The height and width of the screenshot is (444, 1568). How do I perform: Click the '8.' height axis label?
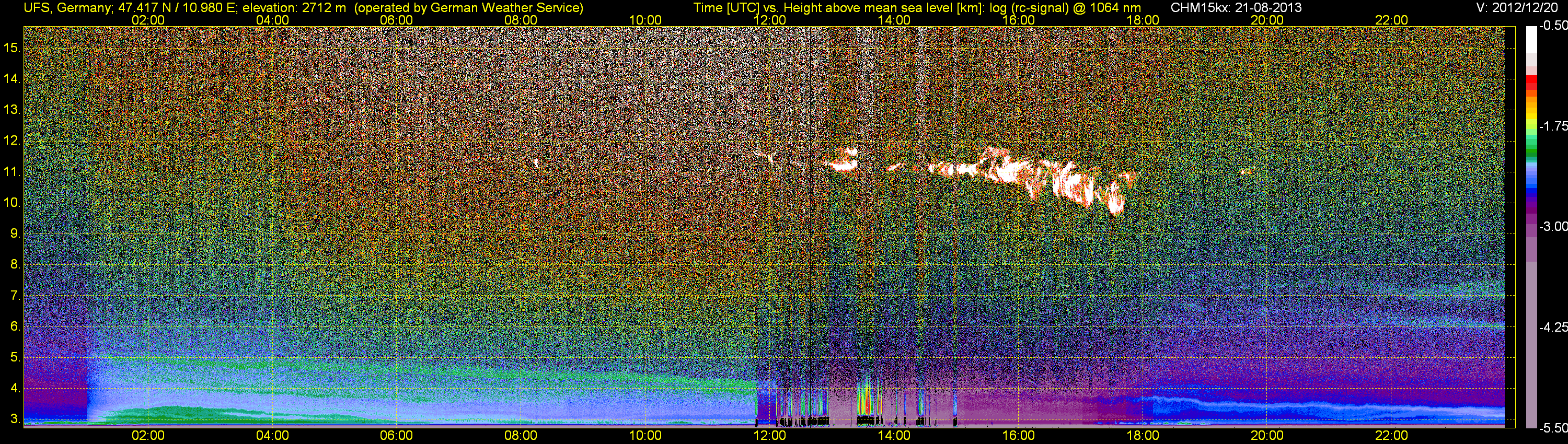(16, 265)
